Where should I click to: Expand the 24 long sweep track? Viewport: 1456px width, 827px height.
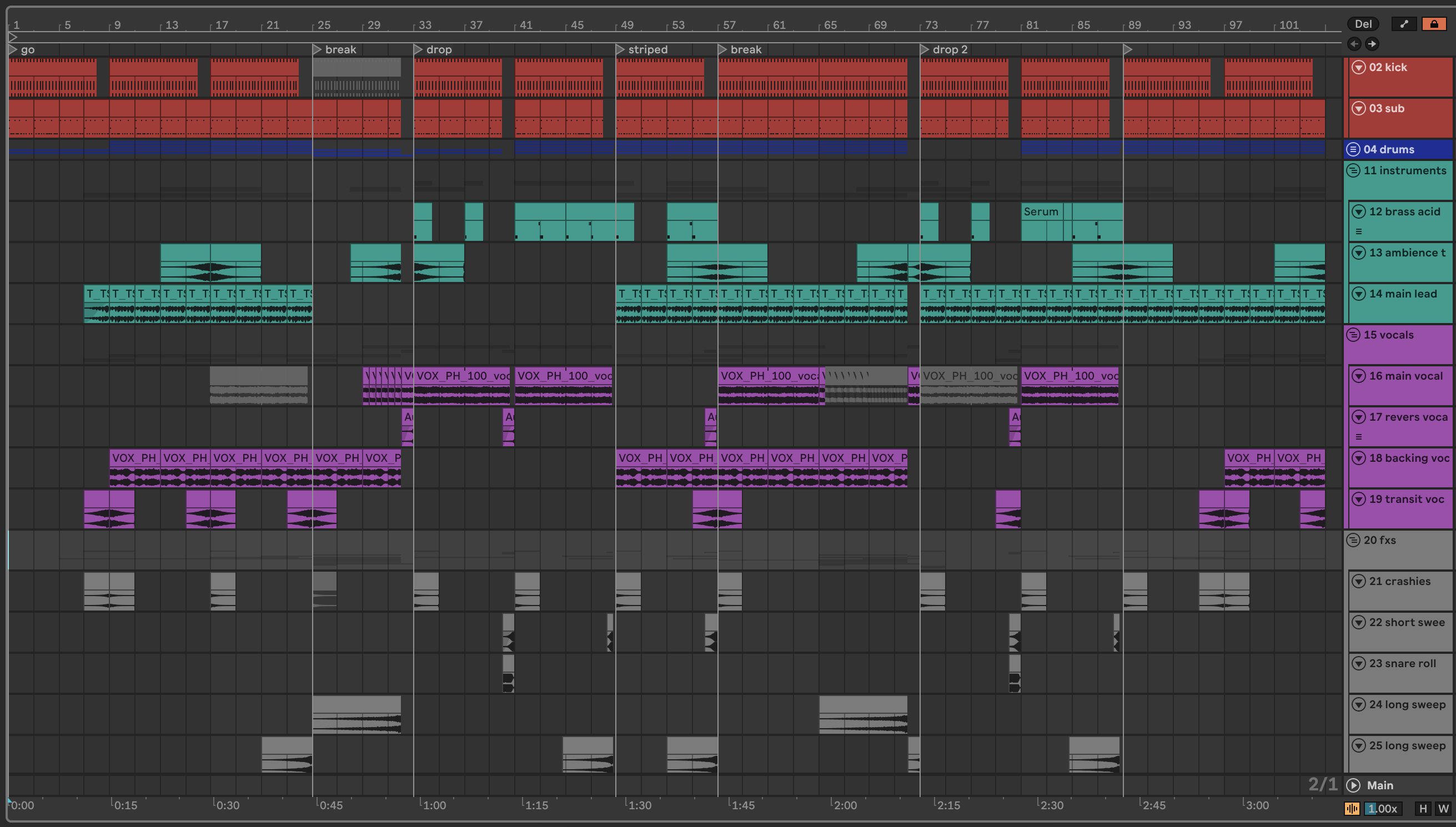(x=1358, y=704)
